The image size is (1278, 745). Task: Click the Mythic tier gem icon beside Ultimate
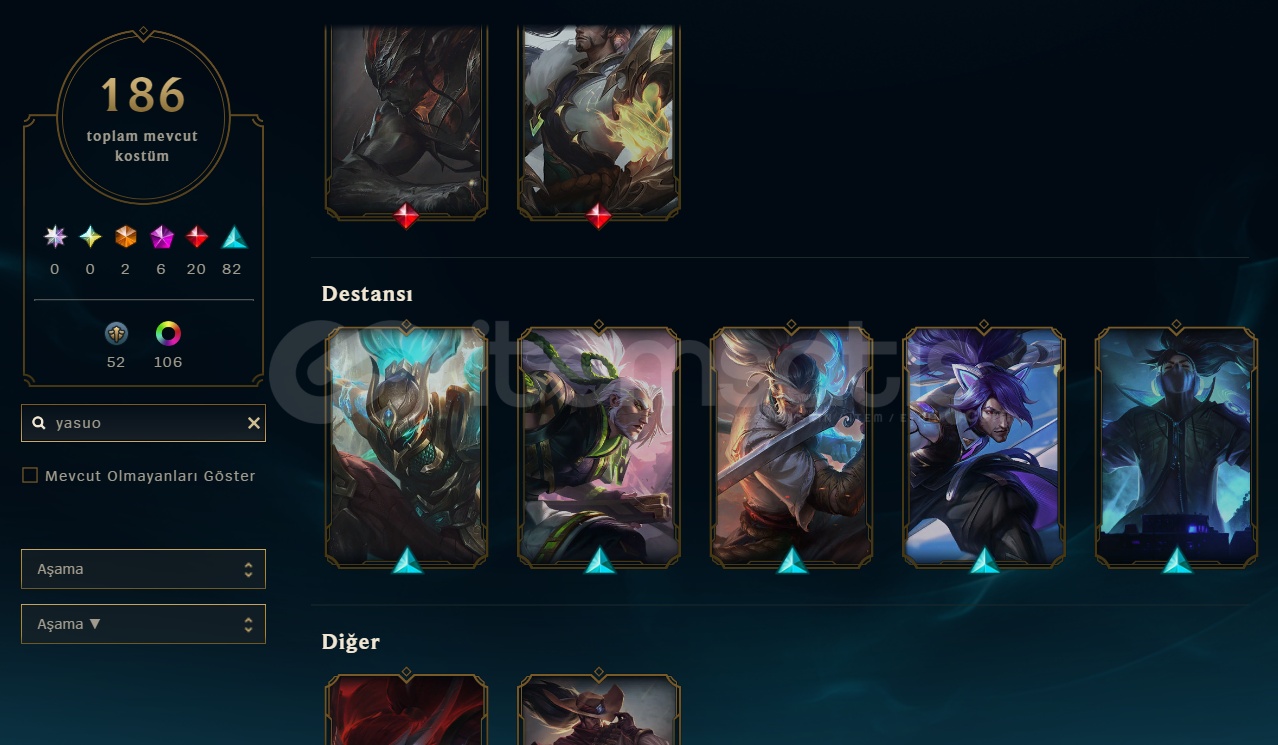point(91,237)
